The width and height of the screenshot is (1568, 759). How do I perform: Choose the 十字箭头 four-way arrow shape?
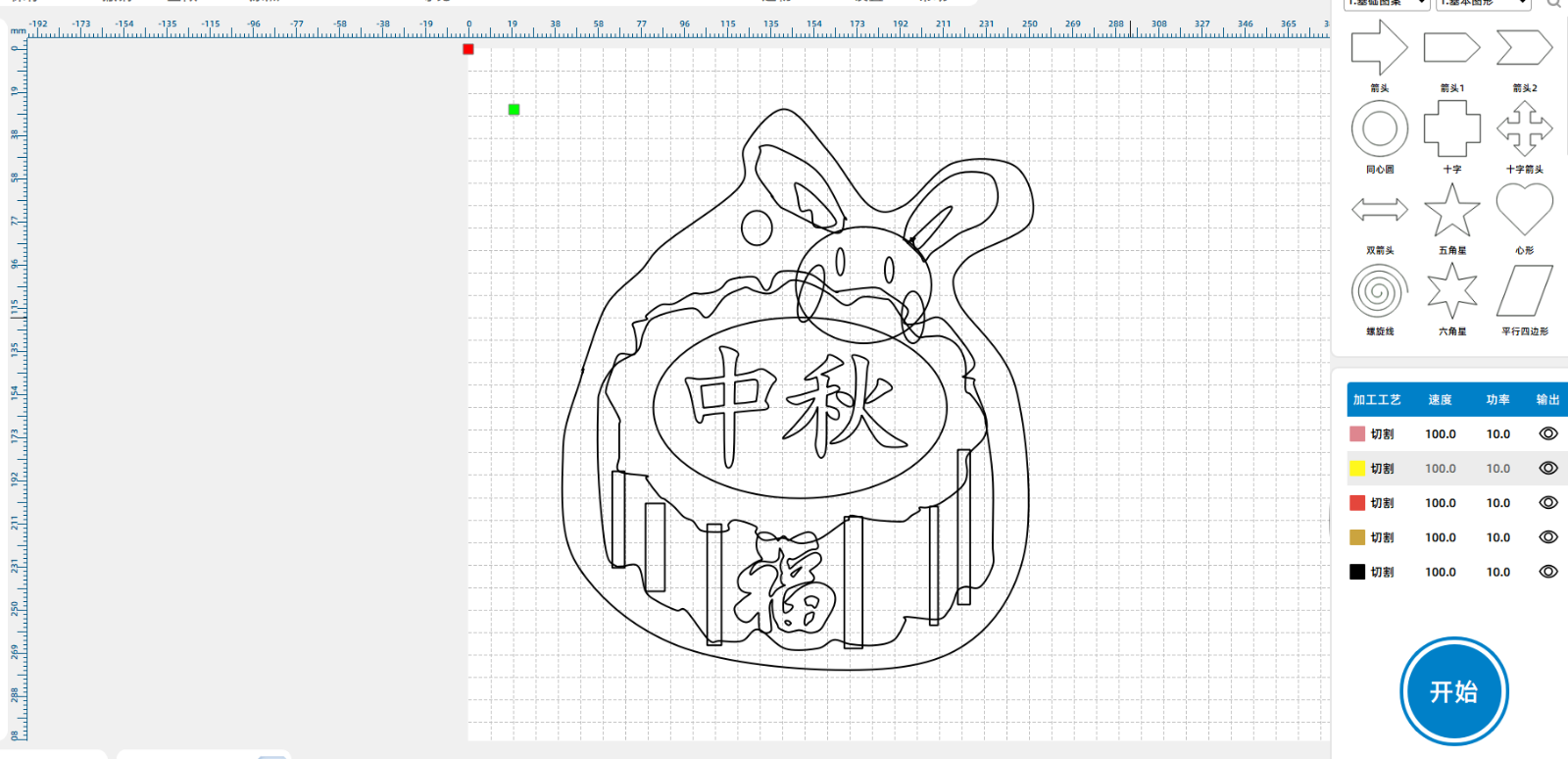point(1524,128)
